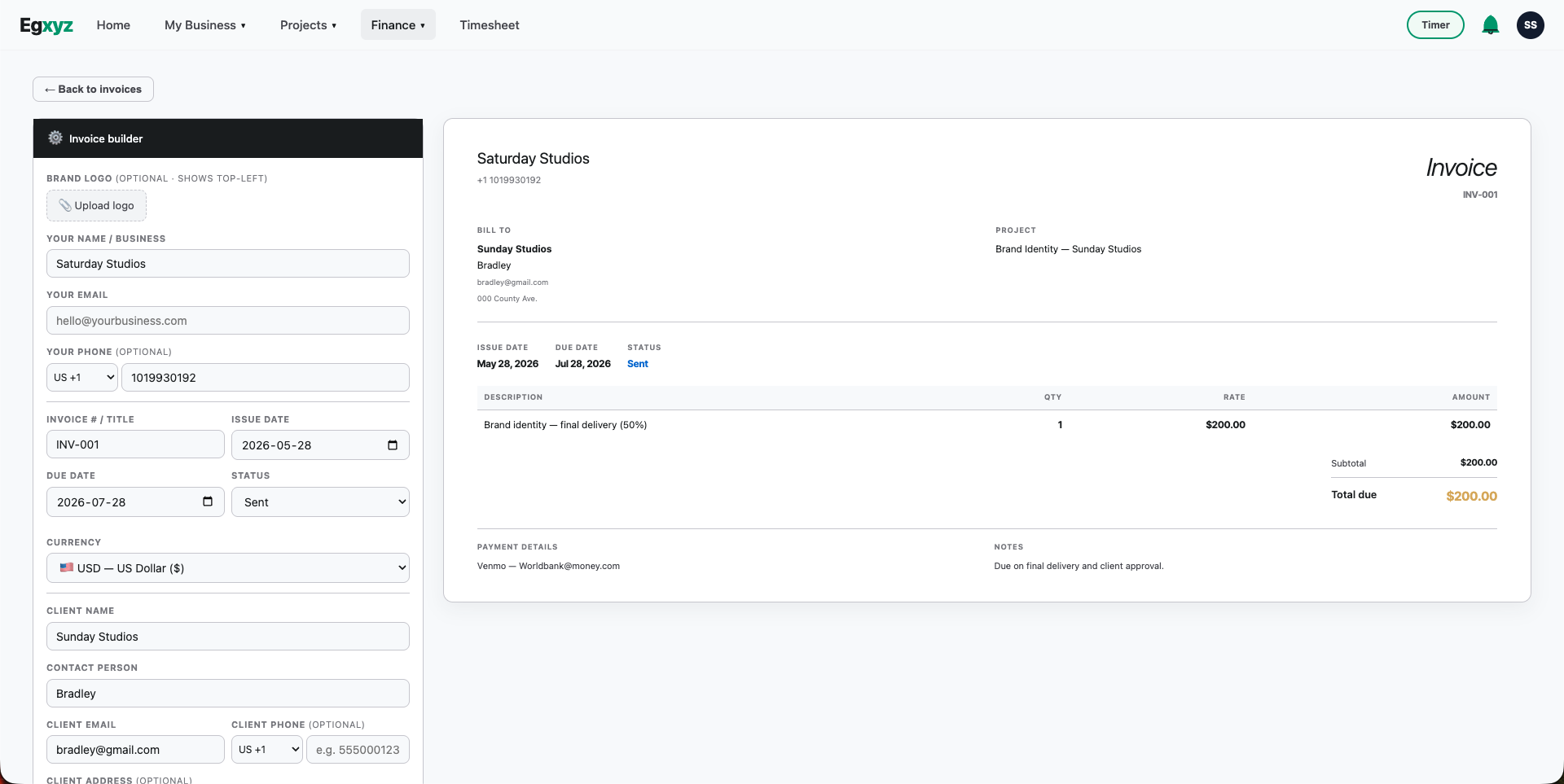Click the client phone number field
This screenshot has height=784, width=1564.
click(358, 750)
